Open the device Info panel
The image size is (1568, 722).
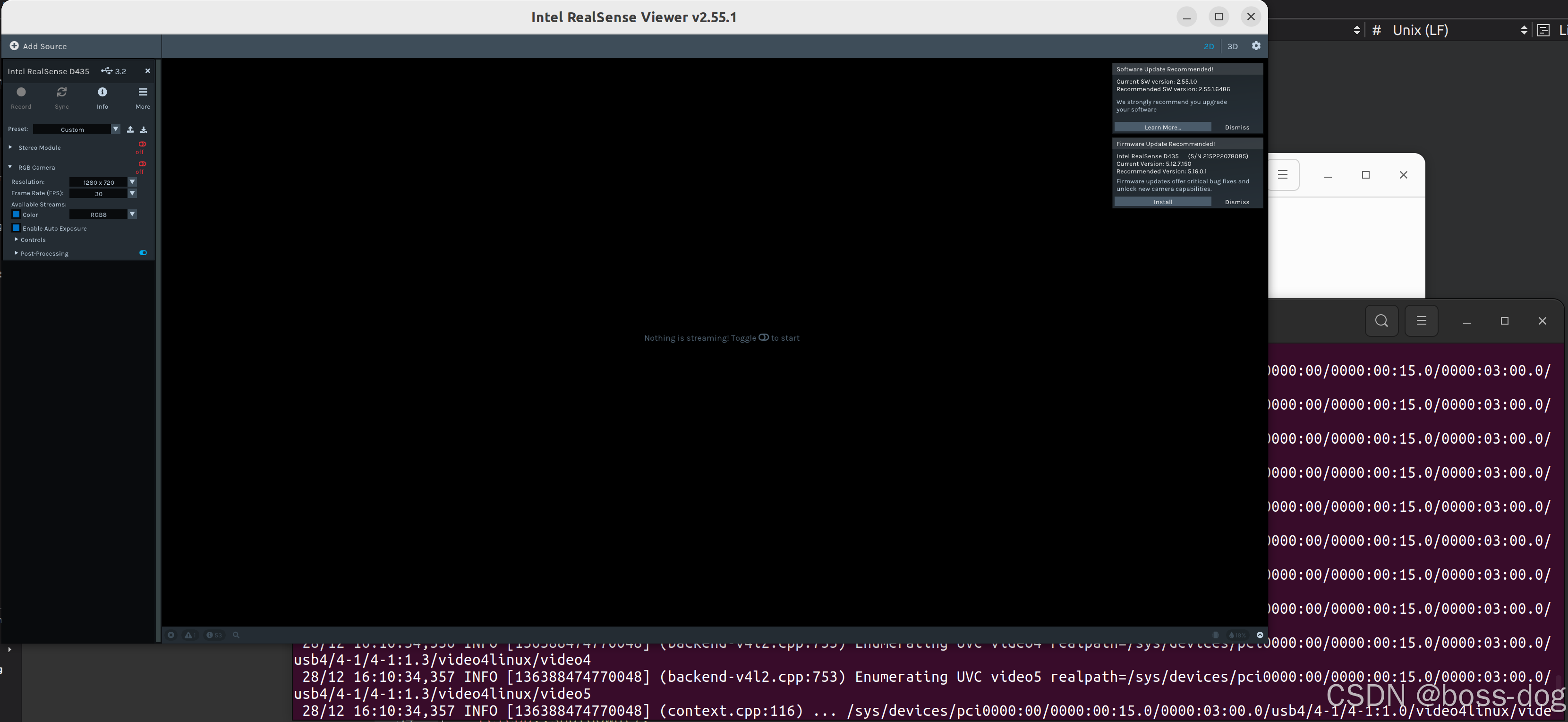pyautogui.click(x=102, y=93)
